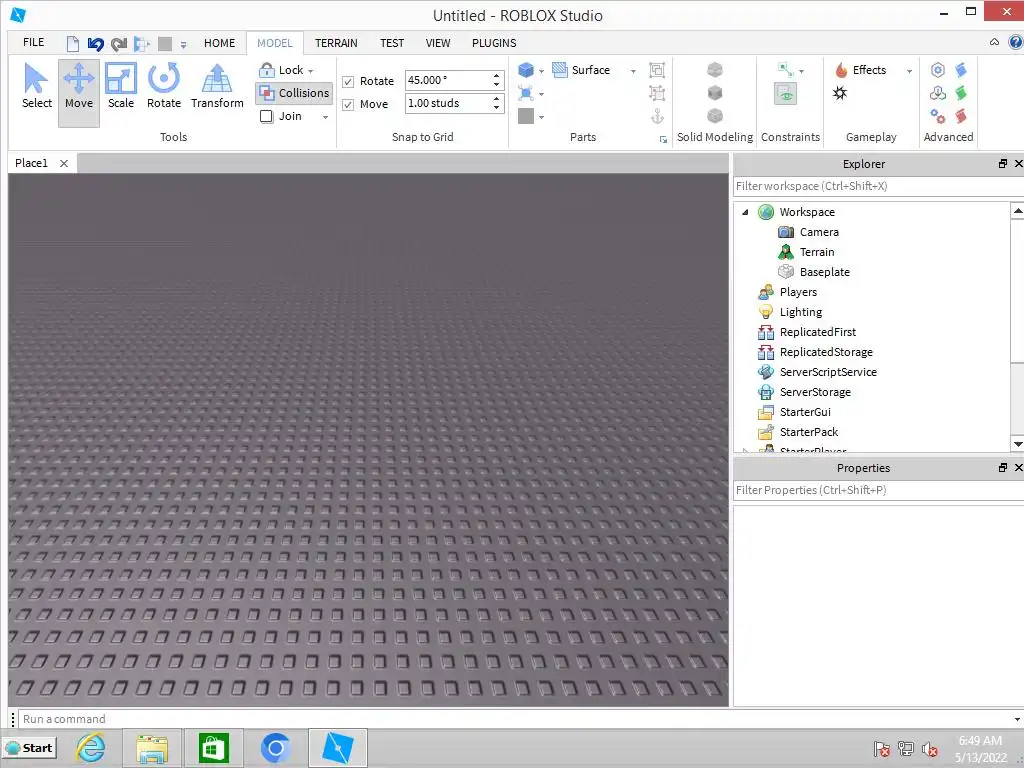Click the Filter Properties search field

(x=878, y=490)
